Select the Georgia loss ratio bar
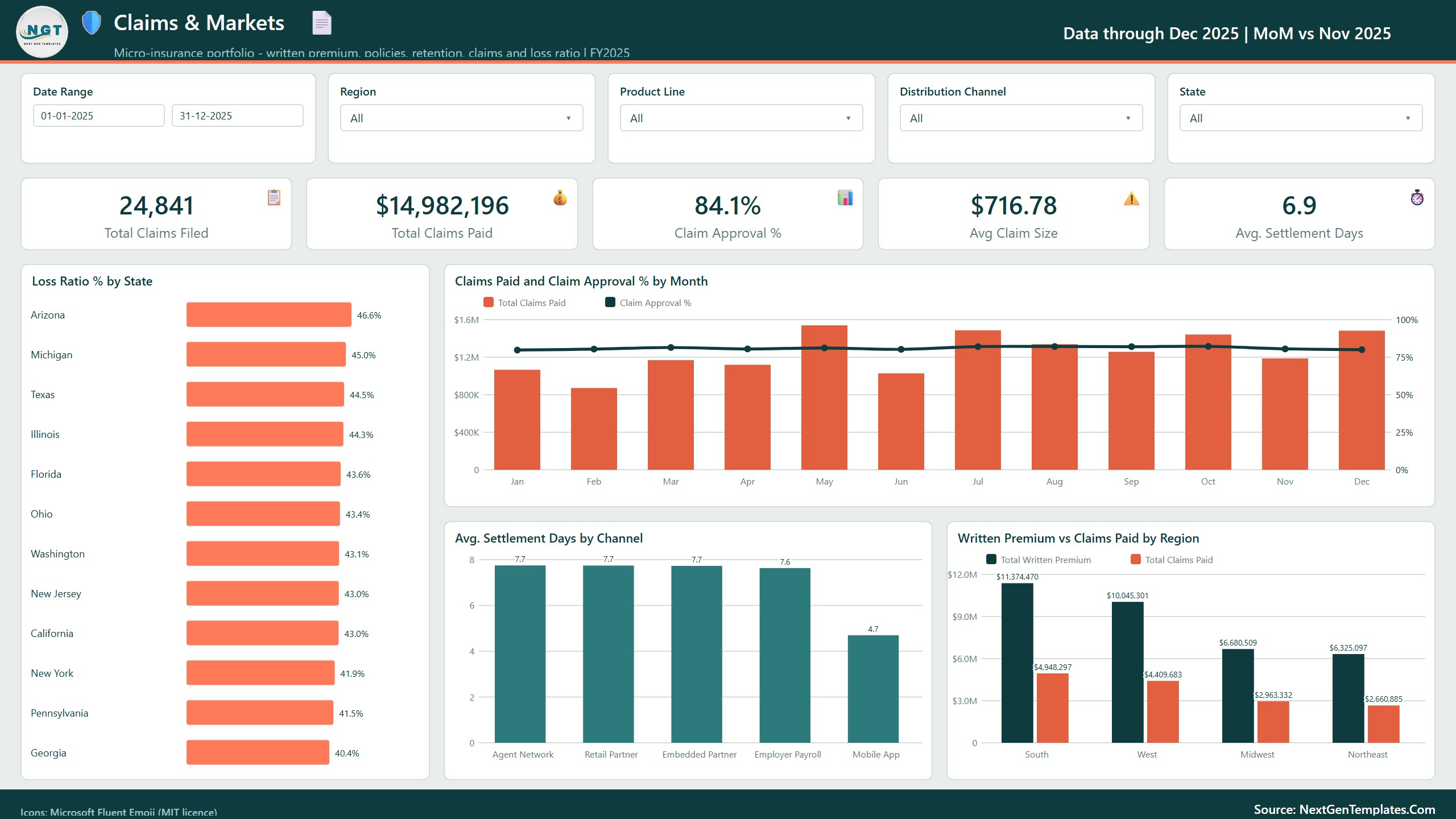This screenshot has height=819, width=1456. [258, 752]
